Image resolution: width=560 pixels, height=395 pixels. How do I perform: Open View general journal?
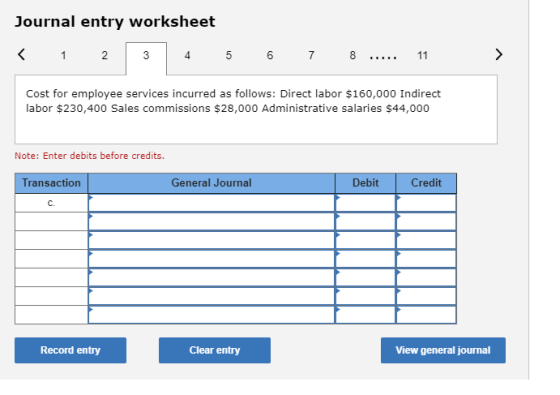[x=443, y=350]
